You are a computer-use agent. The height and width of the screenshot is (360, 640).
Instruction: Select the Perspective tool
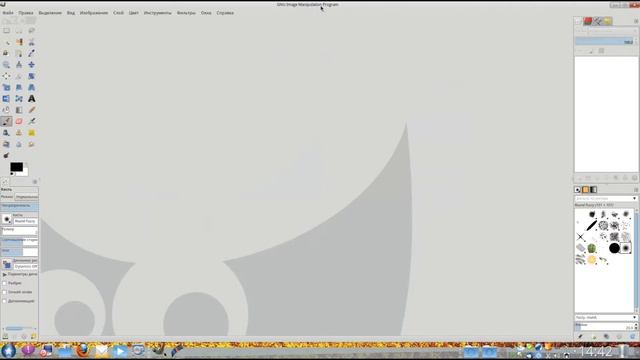[31, 87]
